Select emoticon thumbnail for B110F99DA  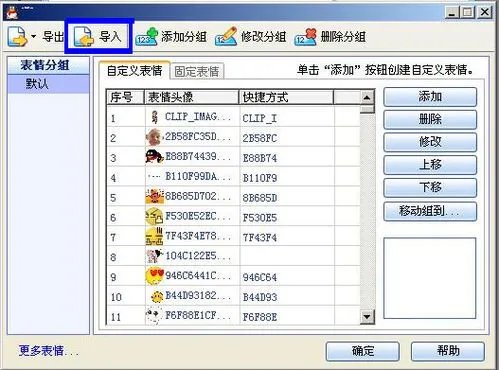pyautogui.click(x=154, y=176)
